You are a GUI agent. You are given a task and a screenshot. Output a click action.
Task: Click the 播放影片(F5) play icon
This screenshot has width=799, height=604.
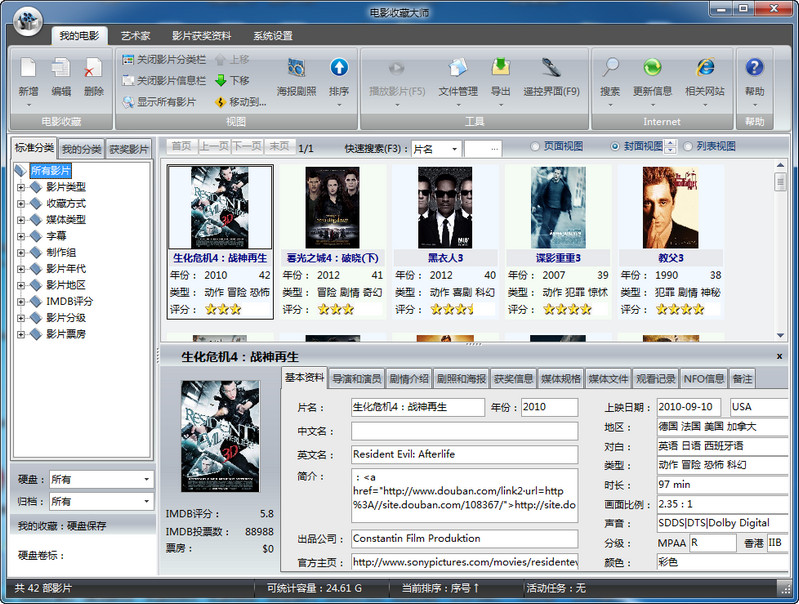(x=397, y=68)
